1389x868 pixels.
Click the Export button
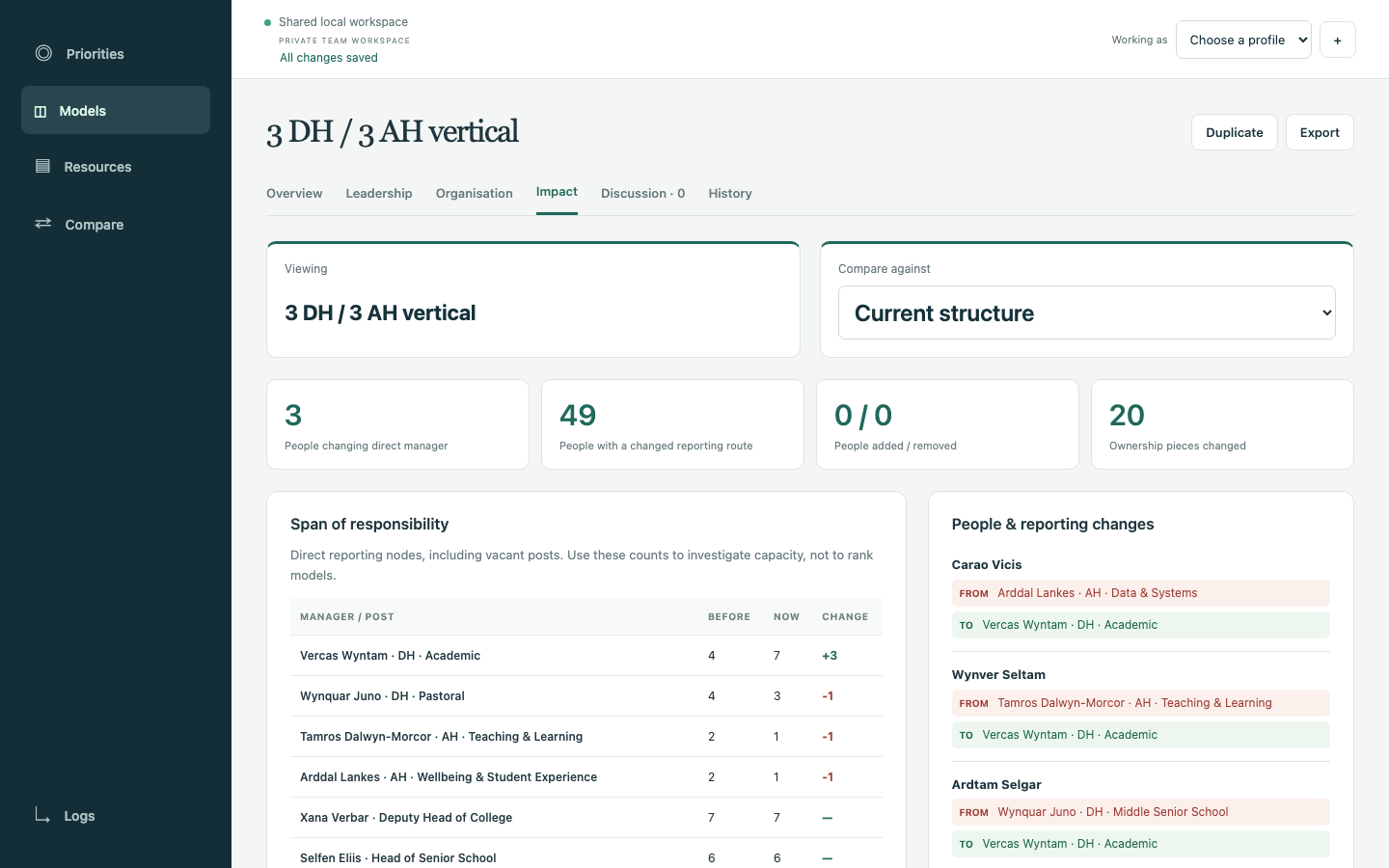tap(1320, 132)
